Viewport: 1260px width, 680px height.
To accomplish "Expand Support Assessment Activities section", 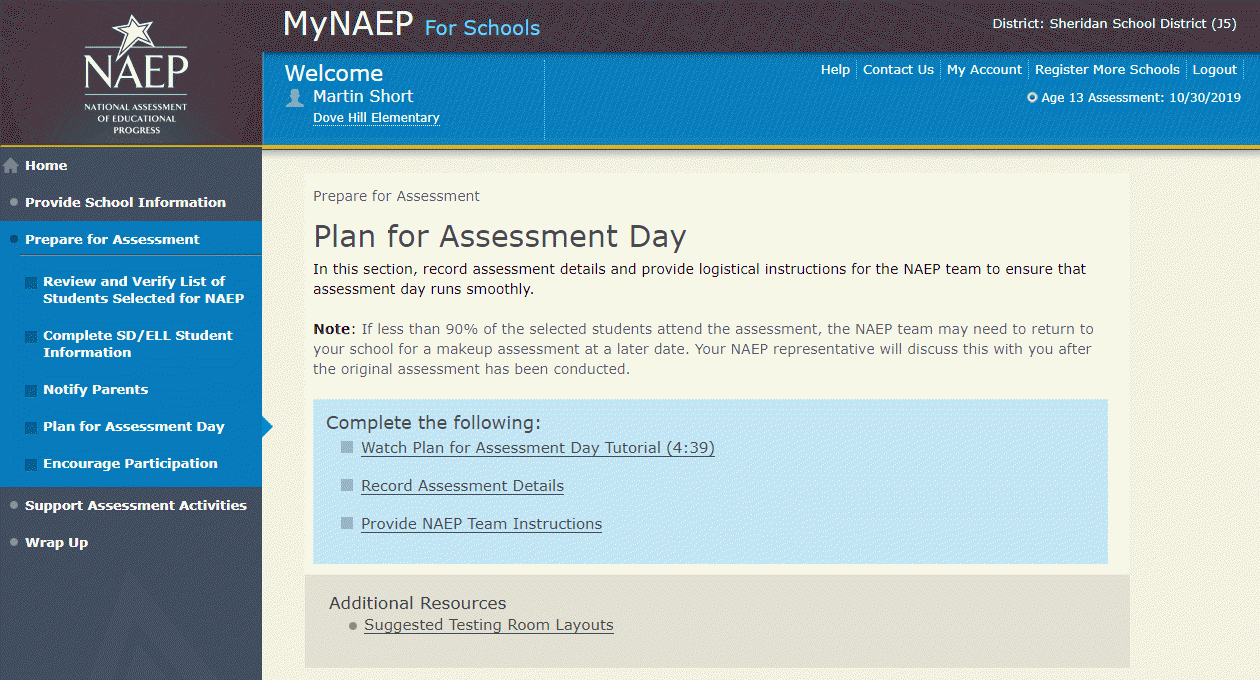I will [x=135, y=505].
